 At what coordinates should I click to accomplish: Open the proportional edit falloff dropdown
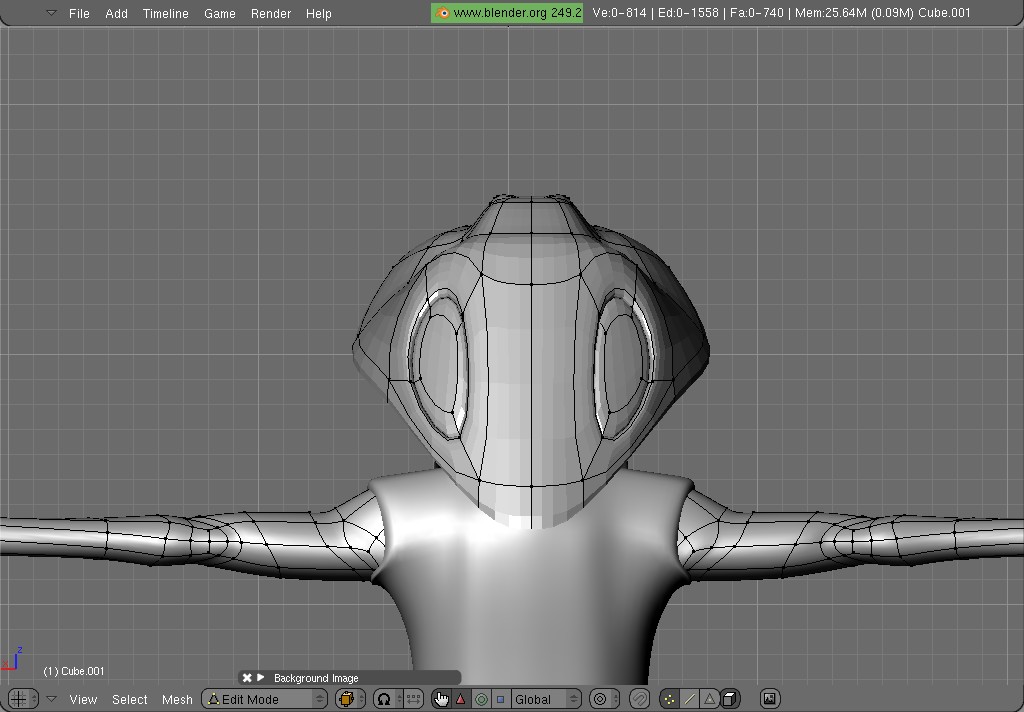coord(603,699)
